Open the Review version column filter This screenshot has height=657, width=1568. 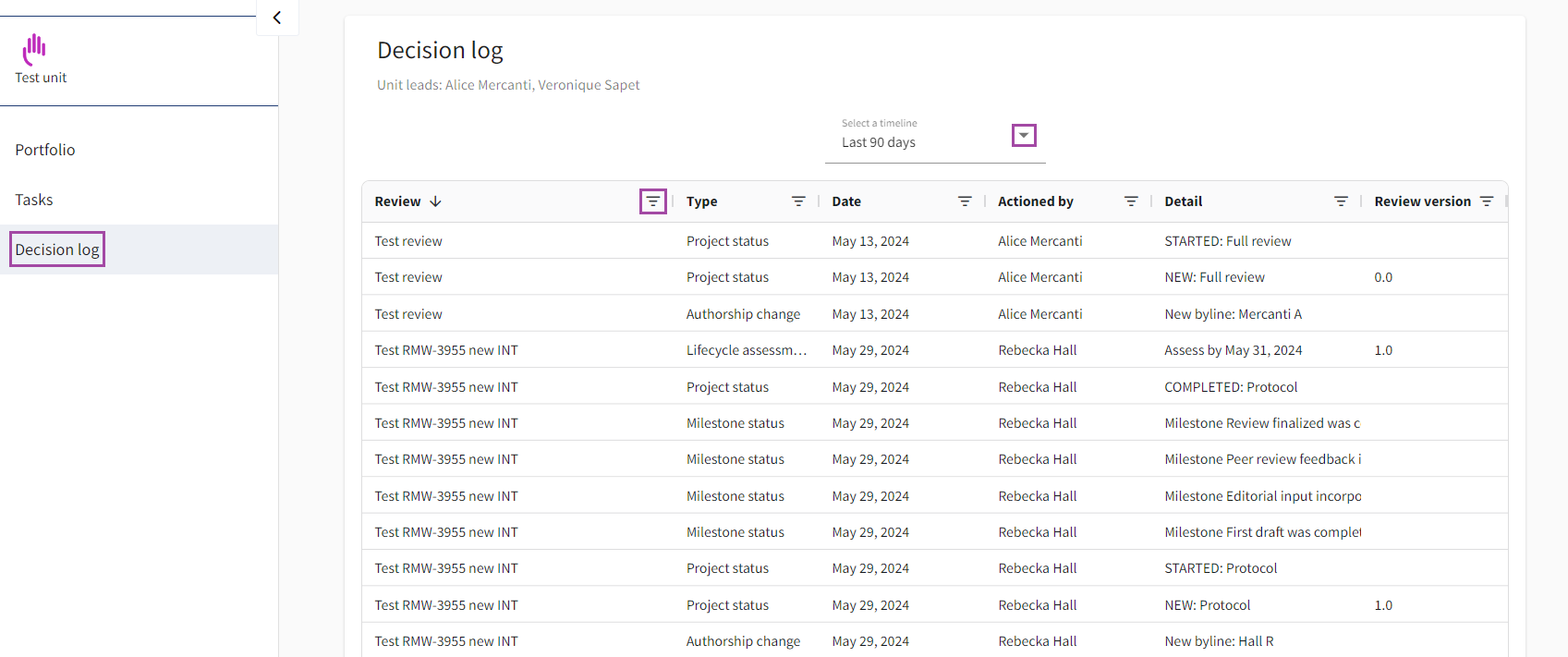coord(1487,201)
